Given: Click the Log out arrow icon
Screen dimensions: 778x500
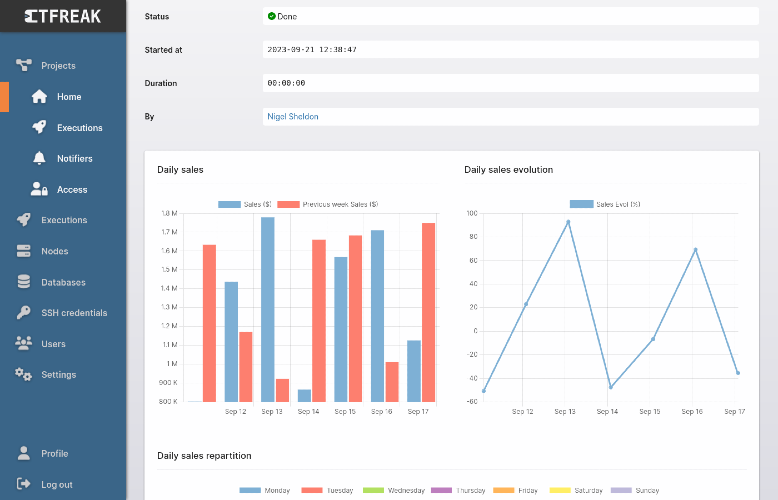Looking at the screenshot, I should 23,484.
